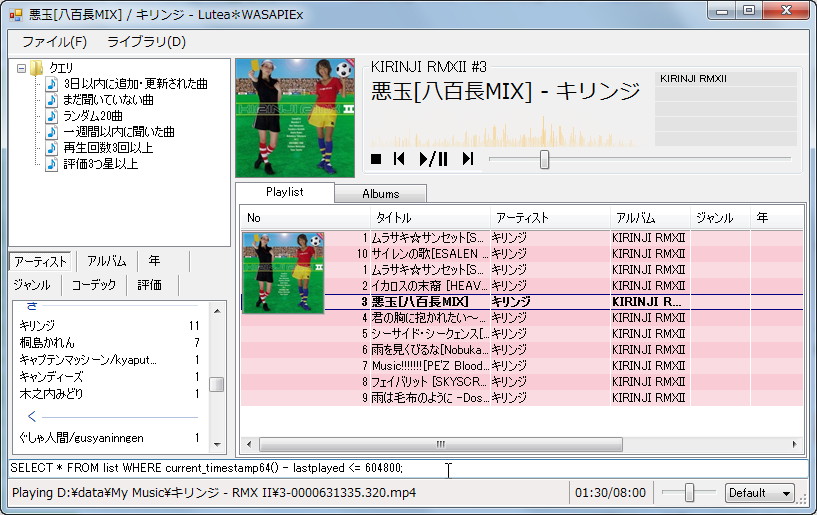Click into the SQL query input field
The width and height of the screenshot is (817, 515).
[x=408, y=468]
